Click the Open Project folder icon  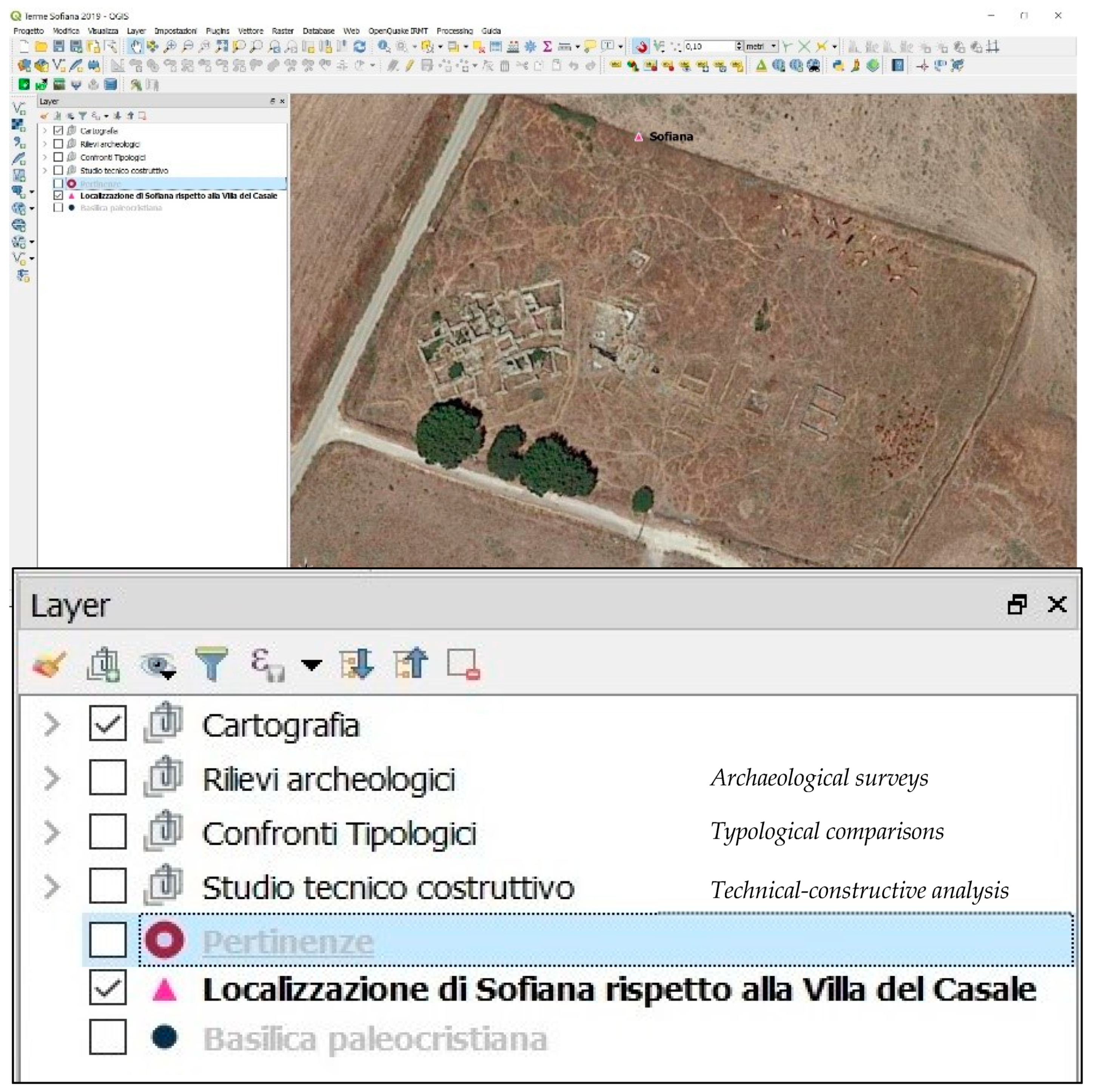point(41,47)
